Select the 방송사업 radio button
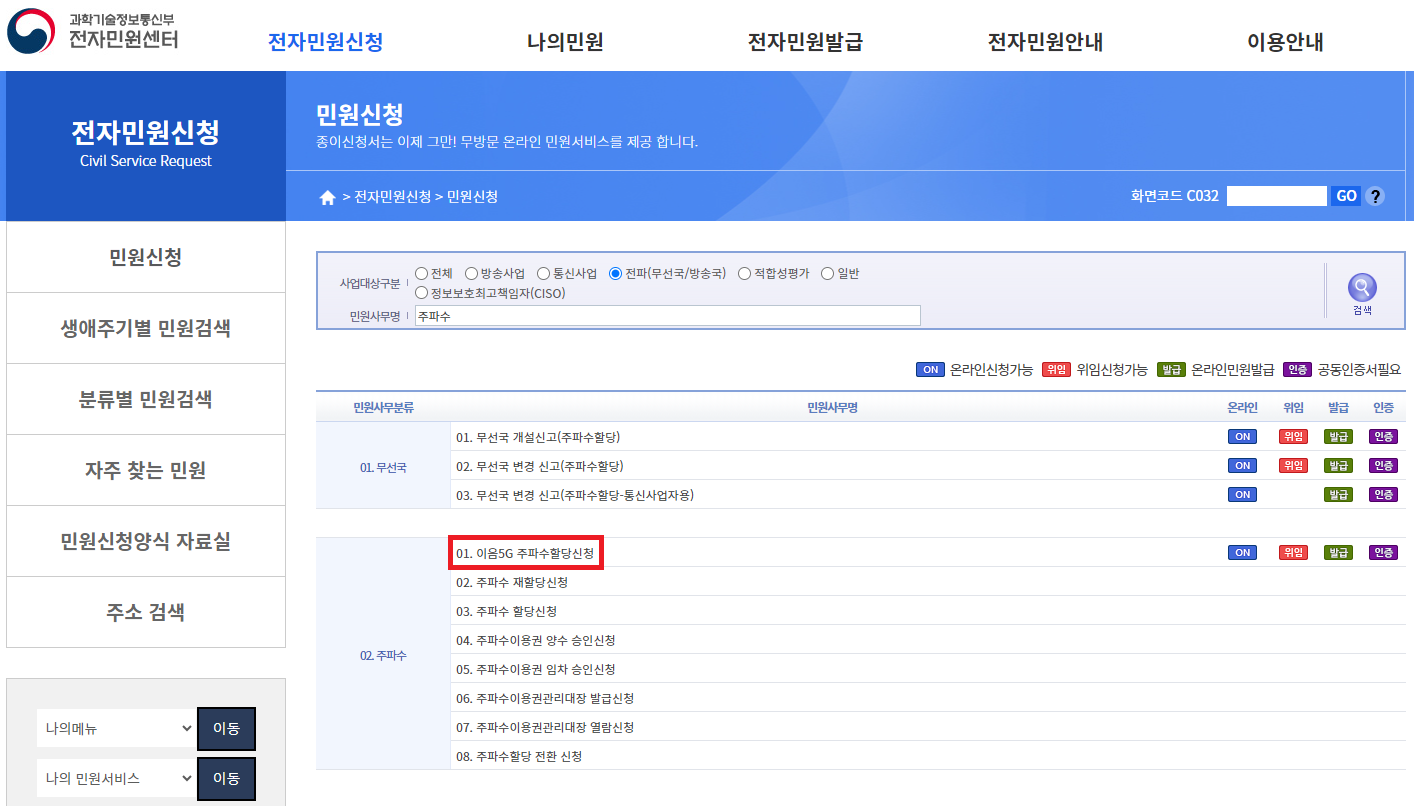This screenshot has width=1414, height=806. (x=471, y=274)
